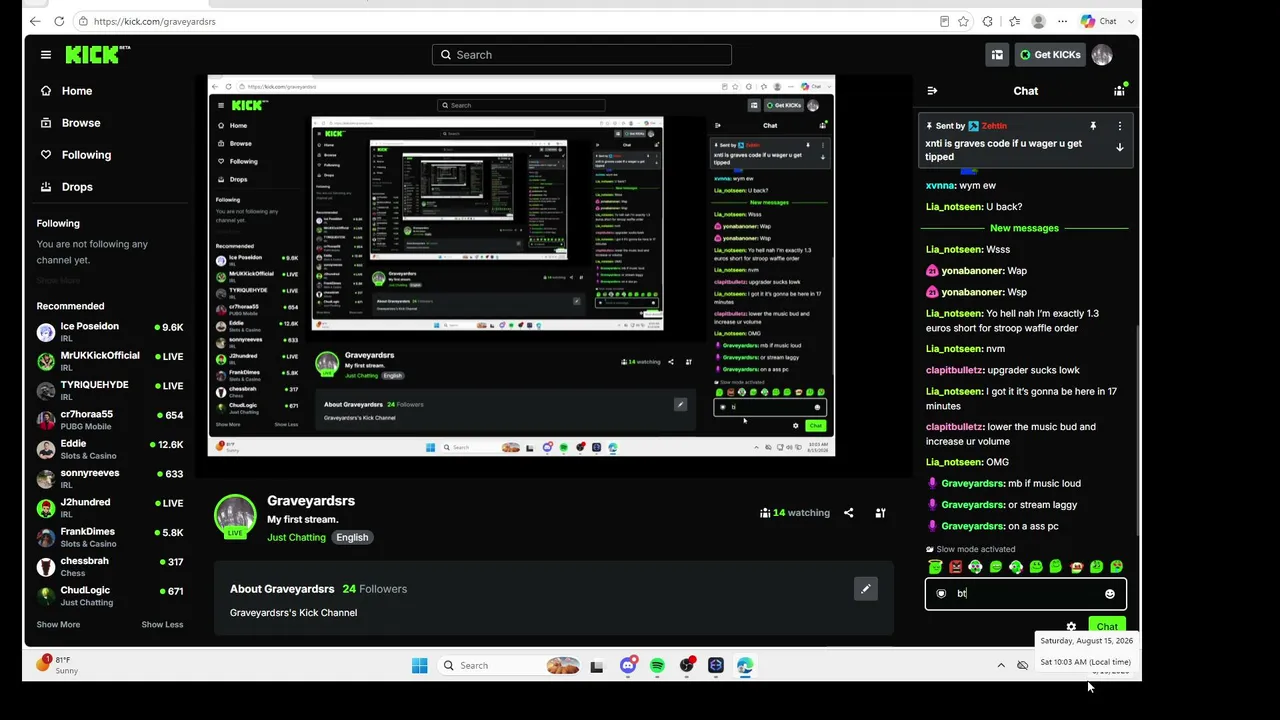The width and height of the screenshot is (1280, 720).
Task: Open the user profile avatar menu
Action: 1102,55
